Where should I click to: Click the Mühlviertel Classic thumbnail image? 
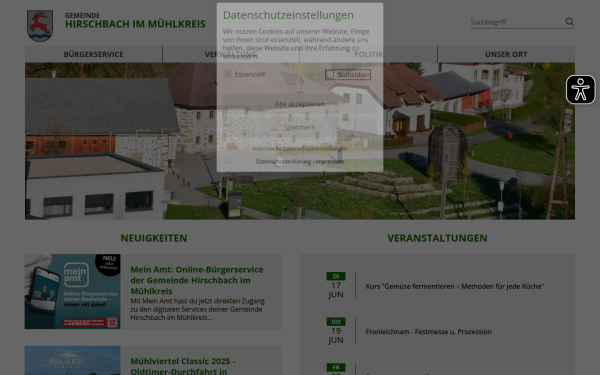[72, 360]
